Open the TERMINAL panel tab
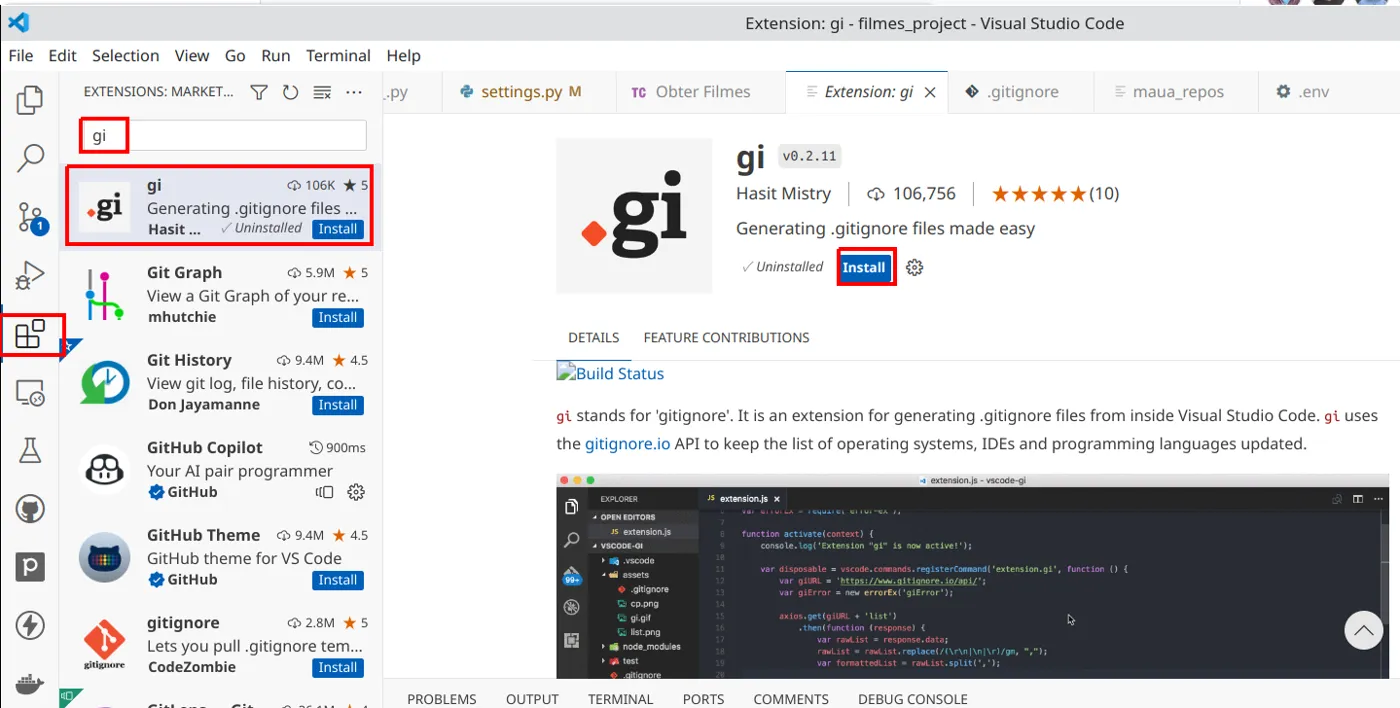Image resolution: width=1400 pixels, height=708 pixels. click(x=621, y=699)
